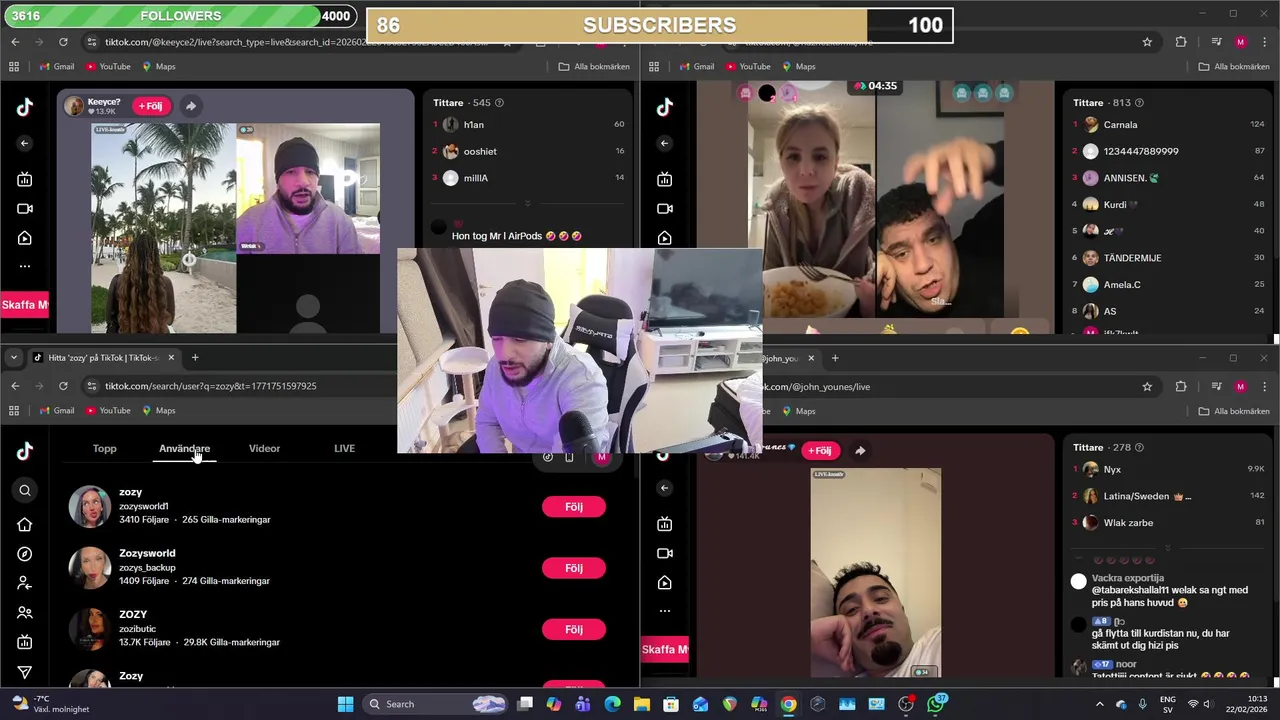Switch to the LIVE search tab
Image resolution: width=1280 pixels, height=720 pixels.
click(x=344, y=448)
